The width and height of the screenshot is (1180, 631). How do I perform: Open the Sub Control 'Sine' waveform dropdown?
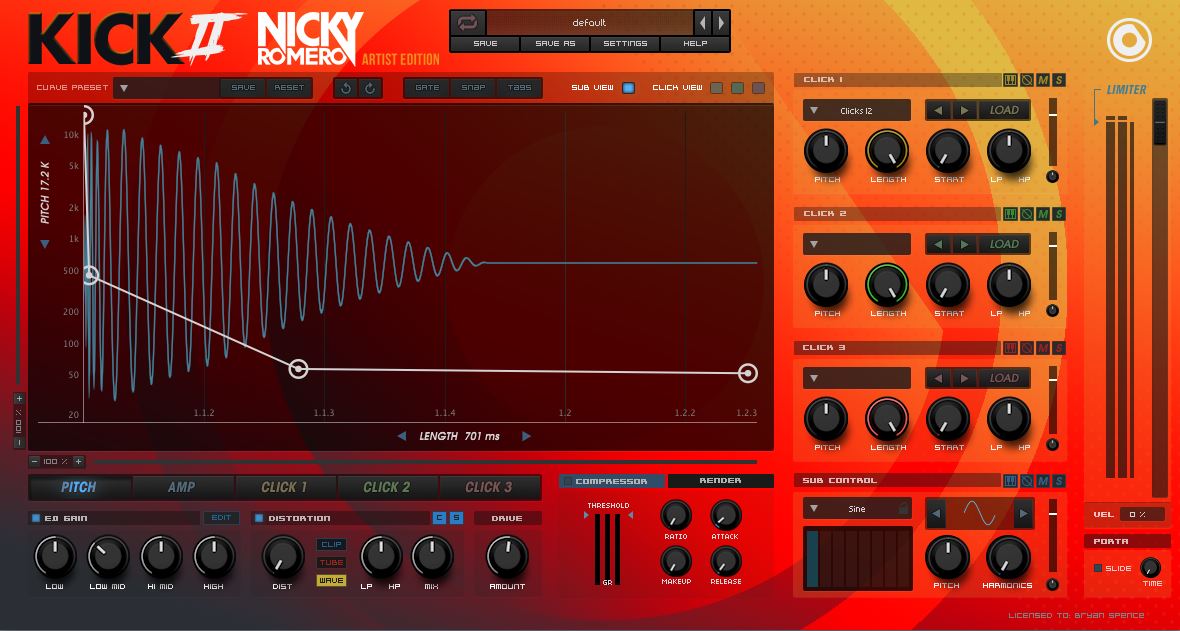tap(856, 509)
